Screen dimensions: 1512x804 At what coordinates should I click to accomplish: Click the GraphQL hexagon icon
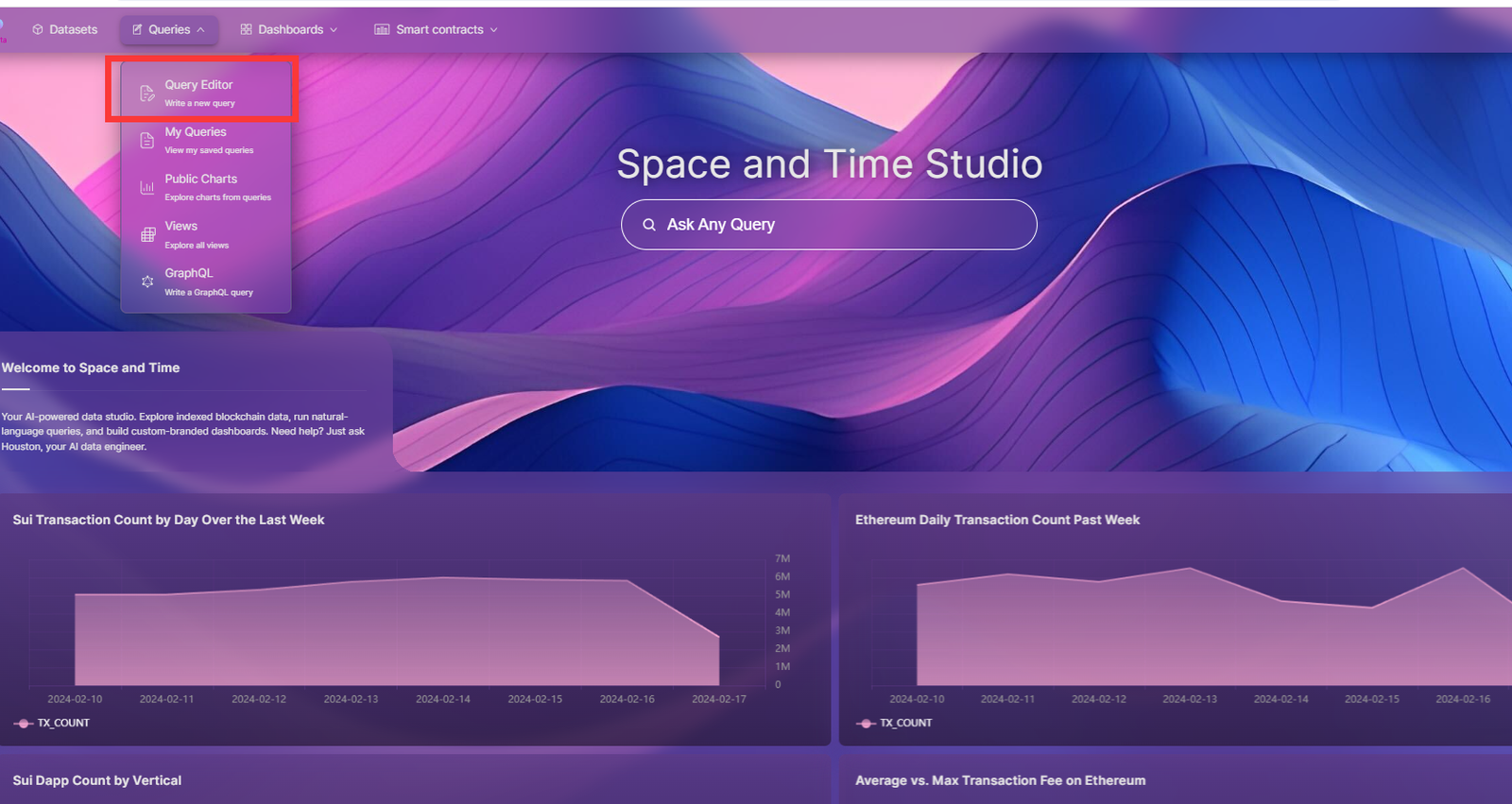coord(147,282)
